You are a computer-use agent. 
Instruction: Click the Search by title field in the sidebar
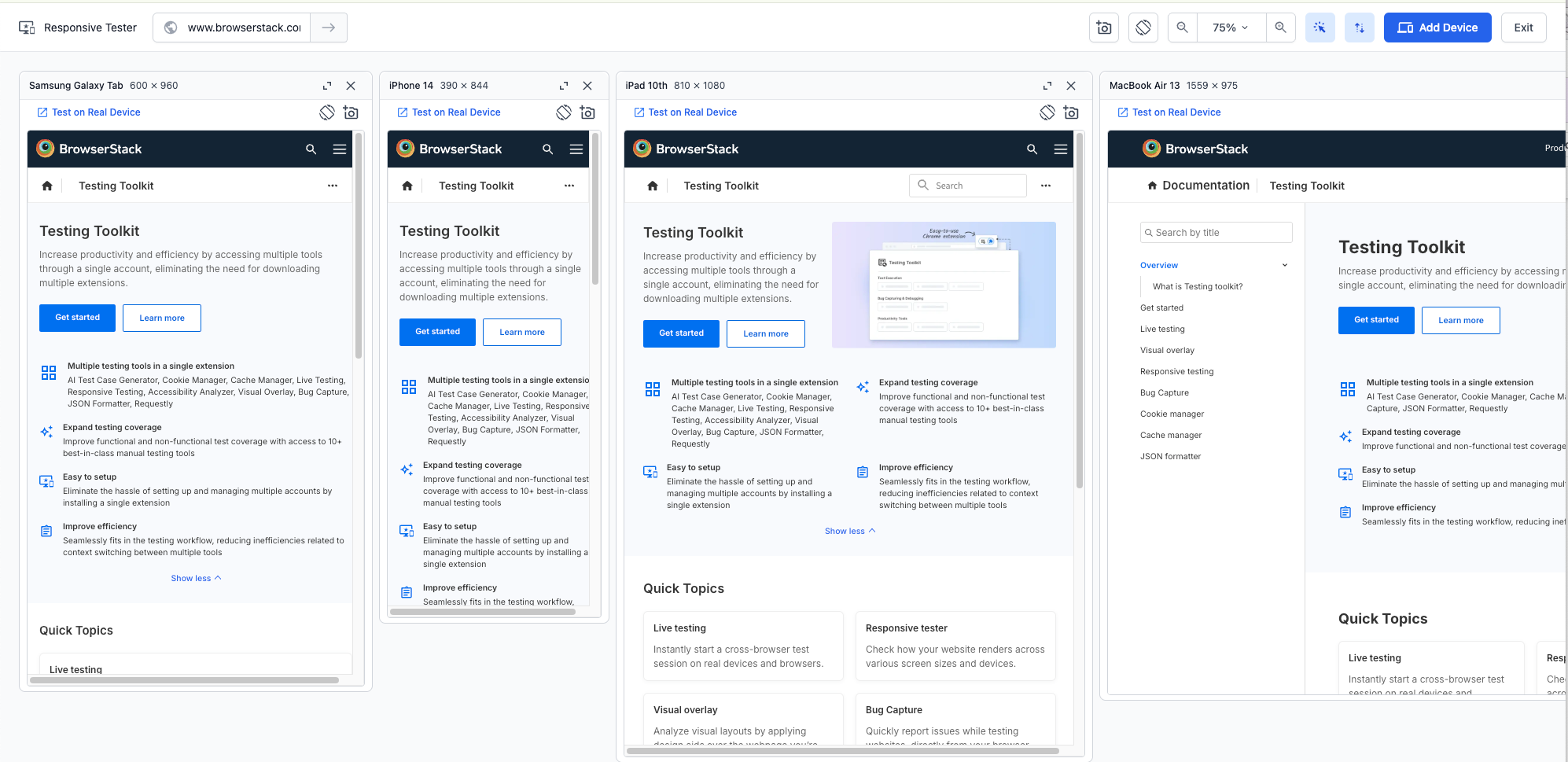(1216, 232)
